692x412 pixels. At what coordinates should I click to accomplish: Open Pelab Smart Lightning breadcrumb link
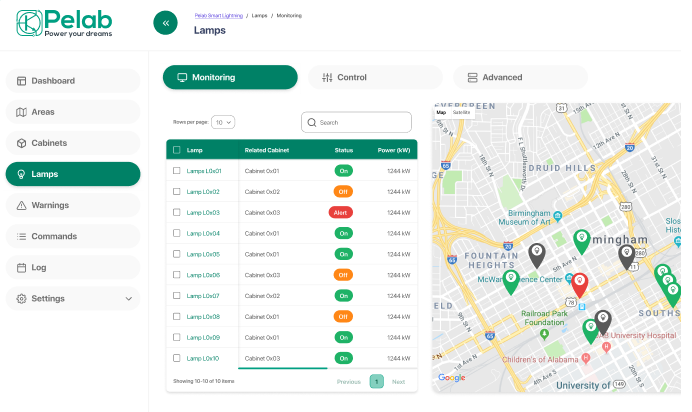(218, 16)
